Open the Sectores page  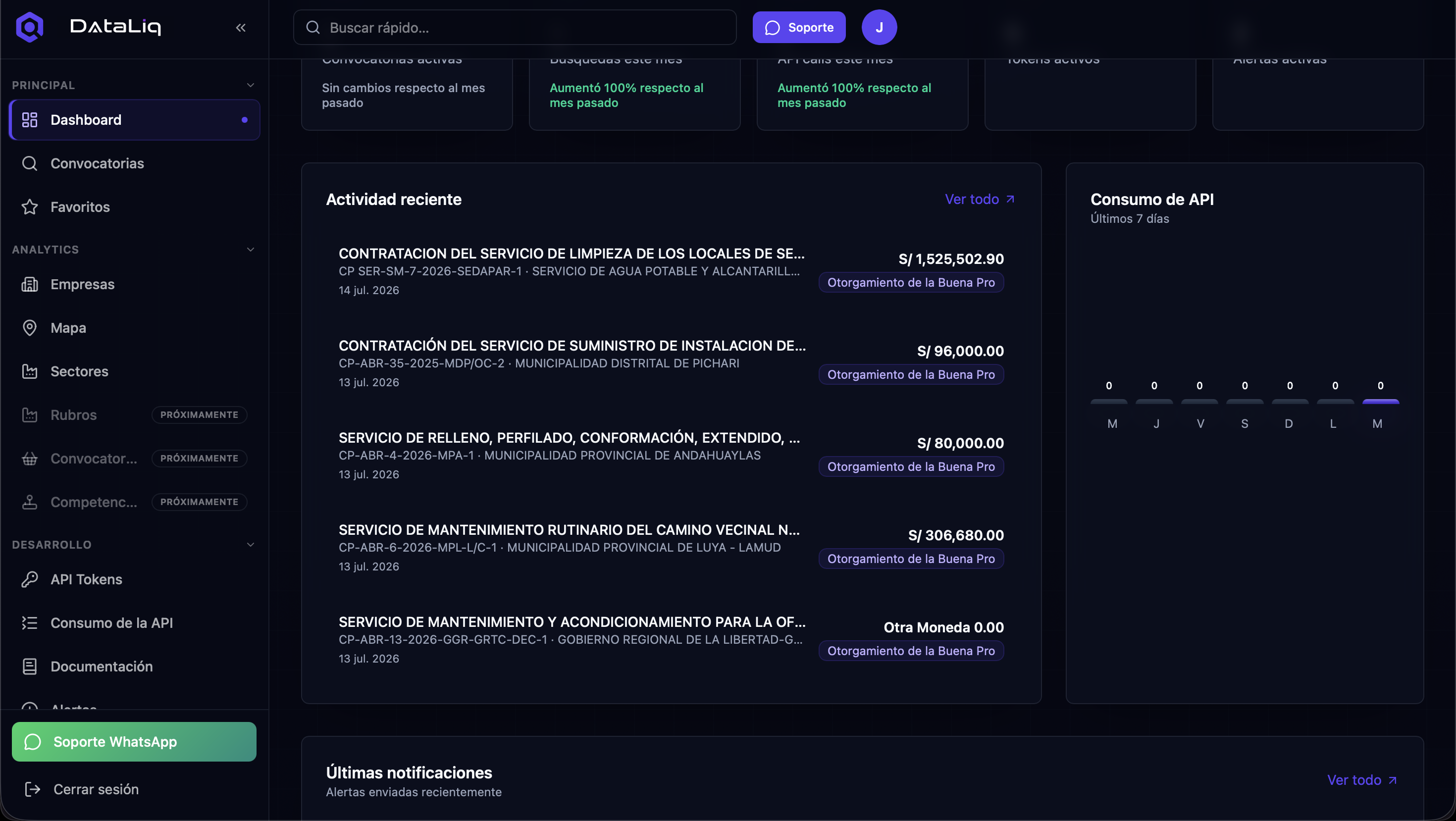(x=135, y=371)
